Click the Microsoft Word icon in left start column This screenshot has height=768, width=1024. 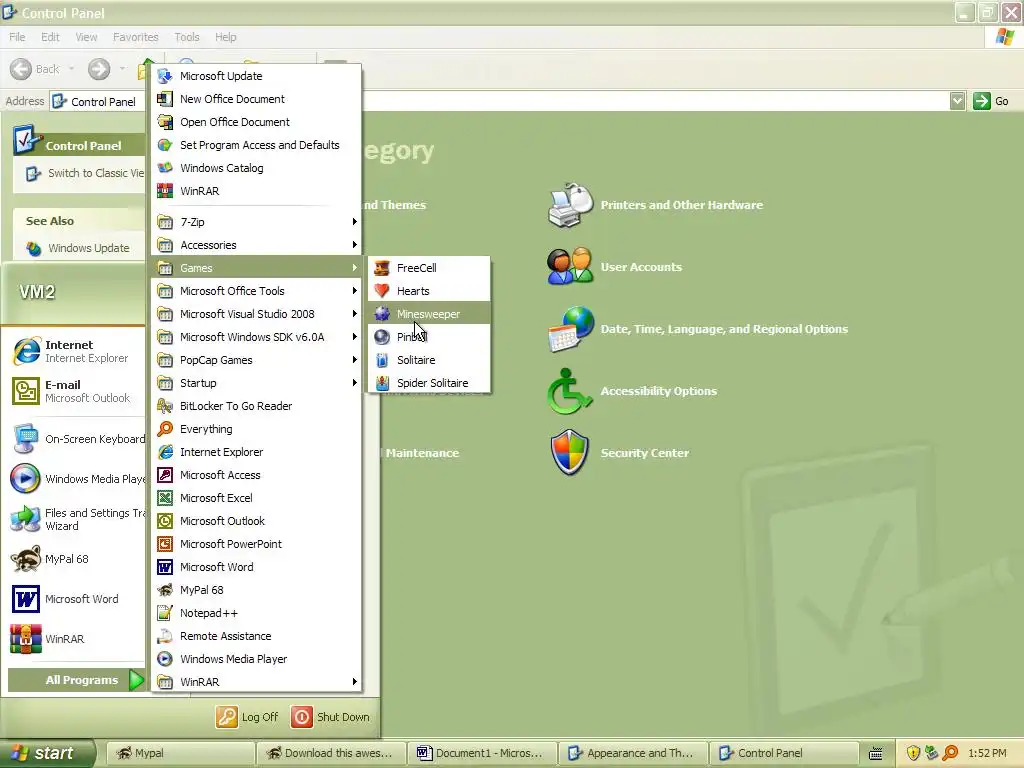click(26, 599)
